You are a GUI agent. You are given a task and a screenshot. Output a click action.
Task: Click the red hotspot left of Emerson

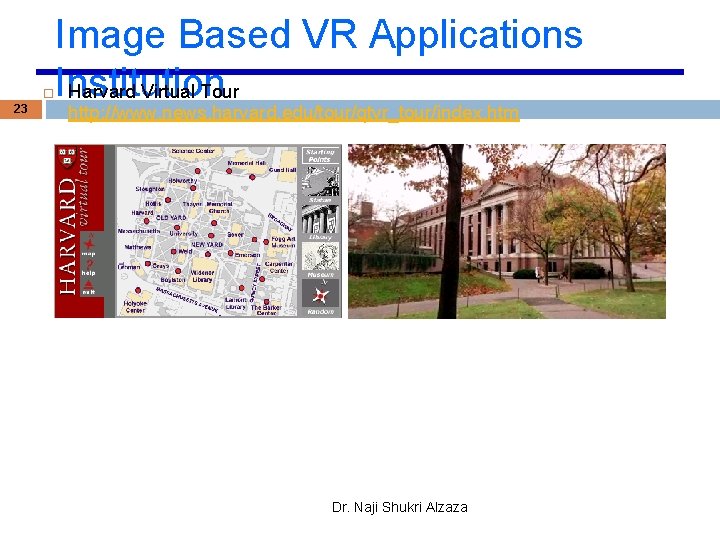(231, 253)
